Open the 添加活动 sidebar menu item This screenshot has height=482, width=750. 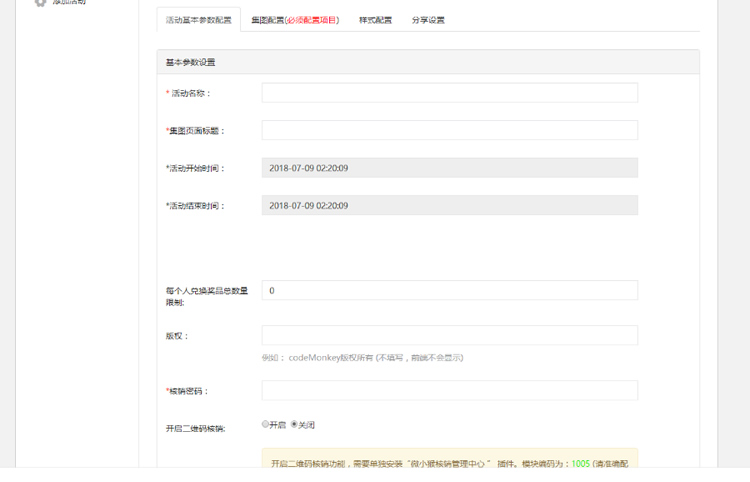point(69,3)
